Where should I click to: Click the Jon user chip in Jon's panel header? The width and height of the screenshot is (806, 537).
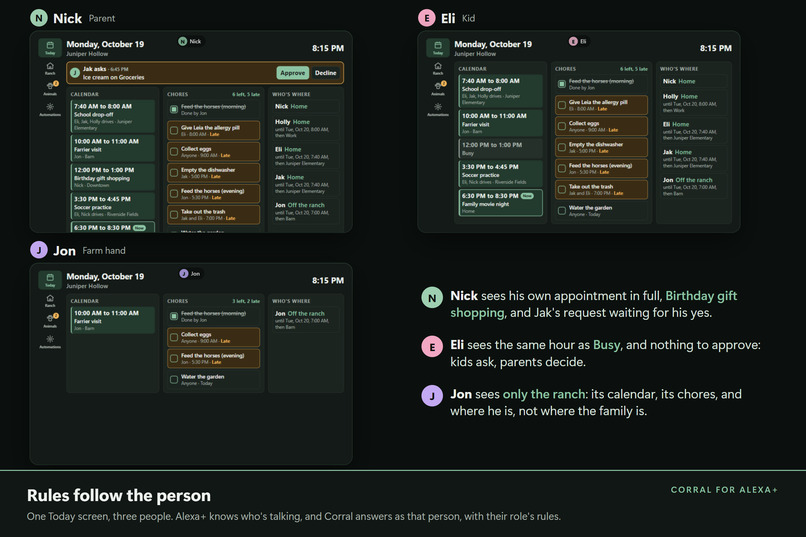click(190, 273)
